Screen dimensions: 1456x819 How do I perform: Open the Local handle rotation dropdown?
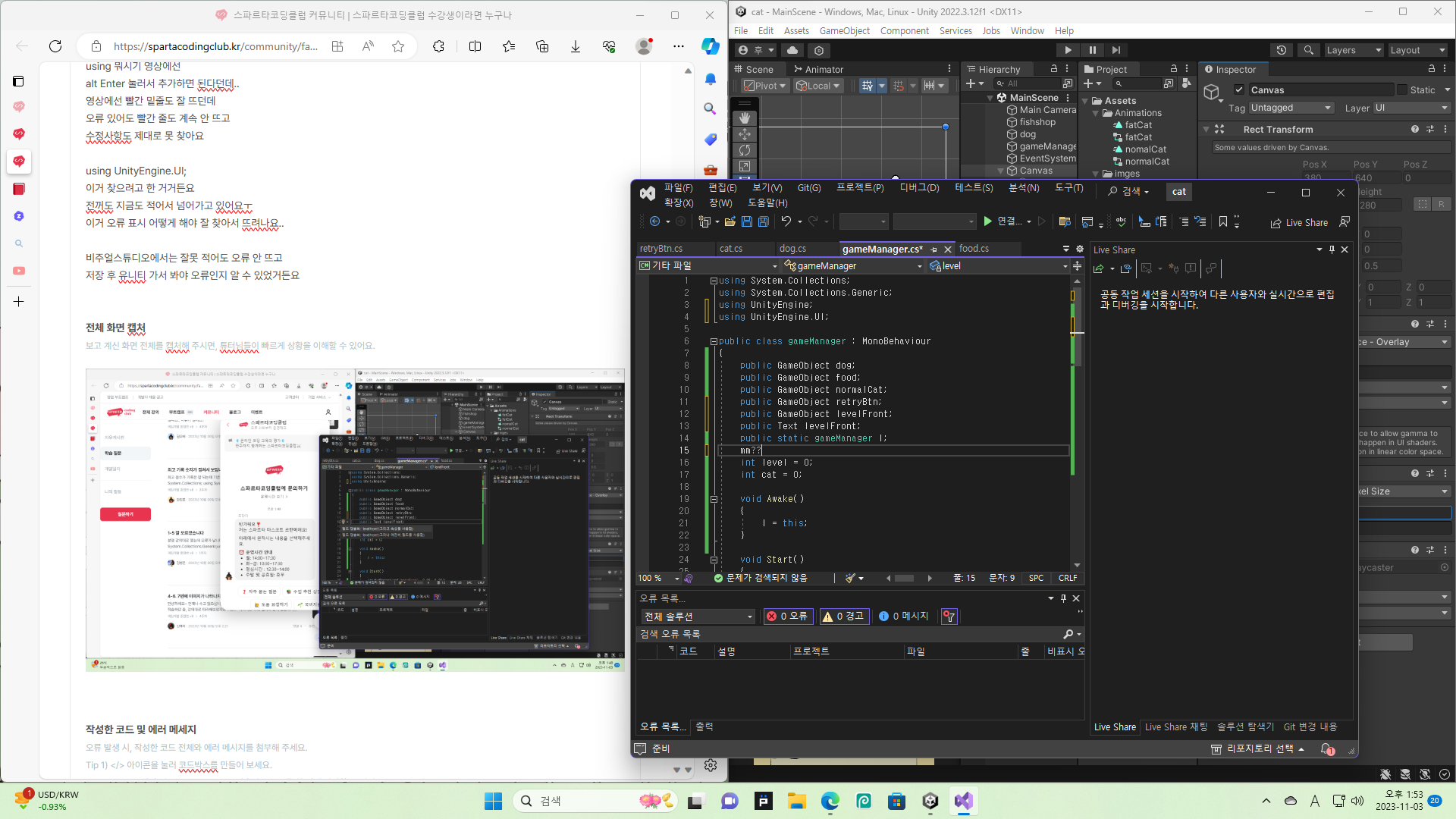[817, 86]
